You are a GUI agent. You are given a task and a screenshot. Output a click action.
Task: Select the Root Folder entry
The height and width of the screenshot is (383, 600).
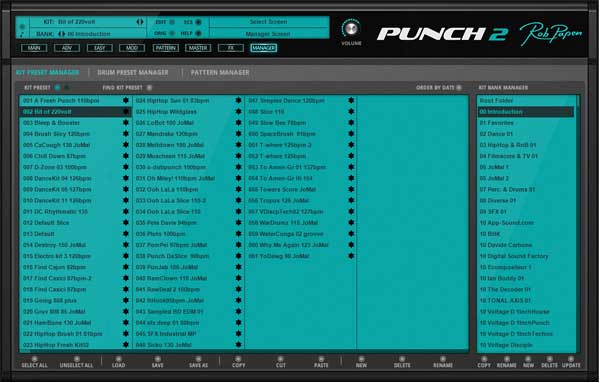(526, 101)
